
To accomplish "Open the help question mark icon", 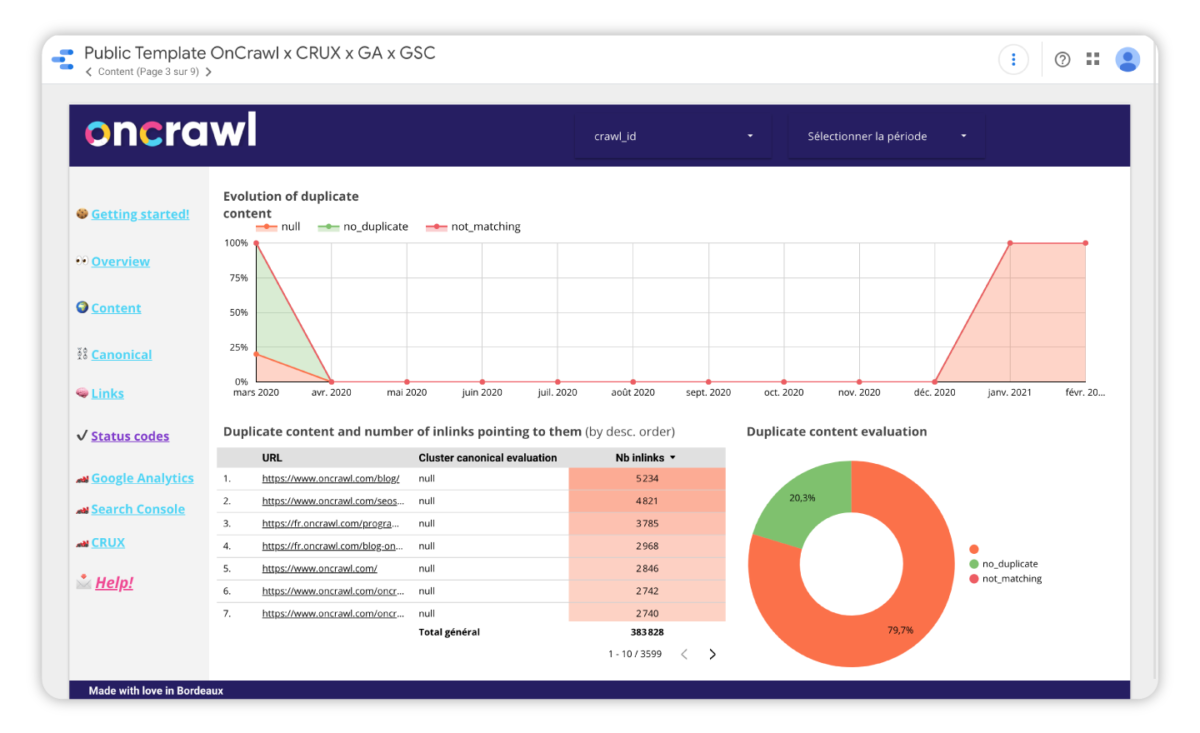I will (x=1063, y=60).
